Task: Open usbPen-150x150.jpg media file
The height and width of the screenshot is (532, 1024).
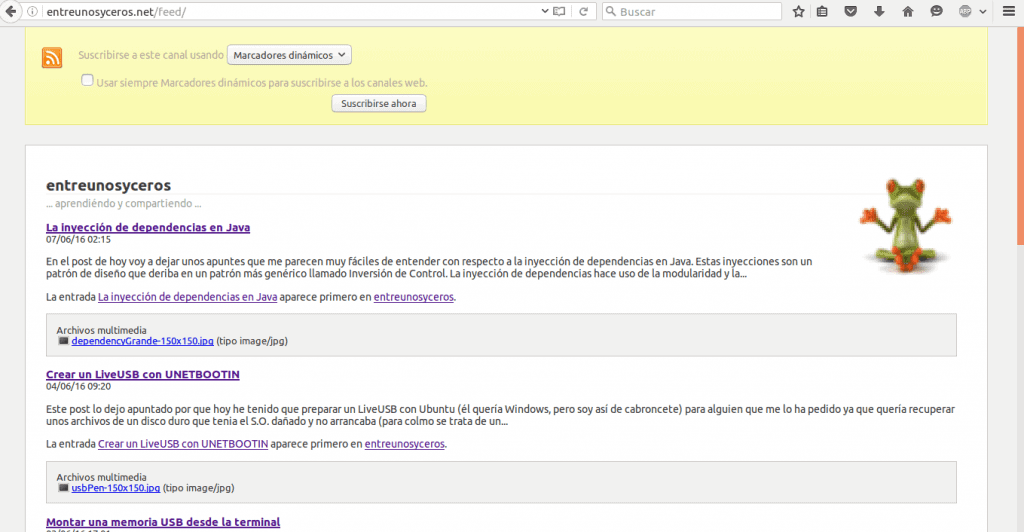Action: coord(116,488)
